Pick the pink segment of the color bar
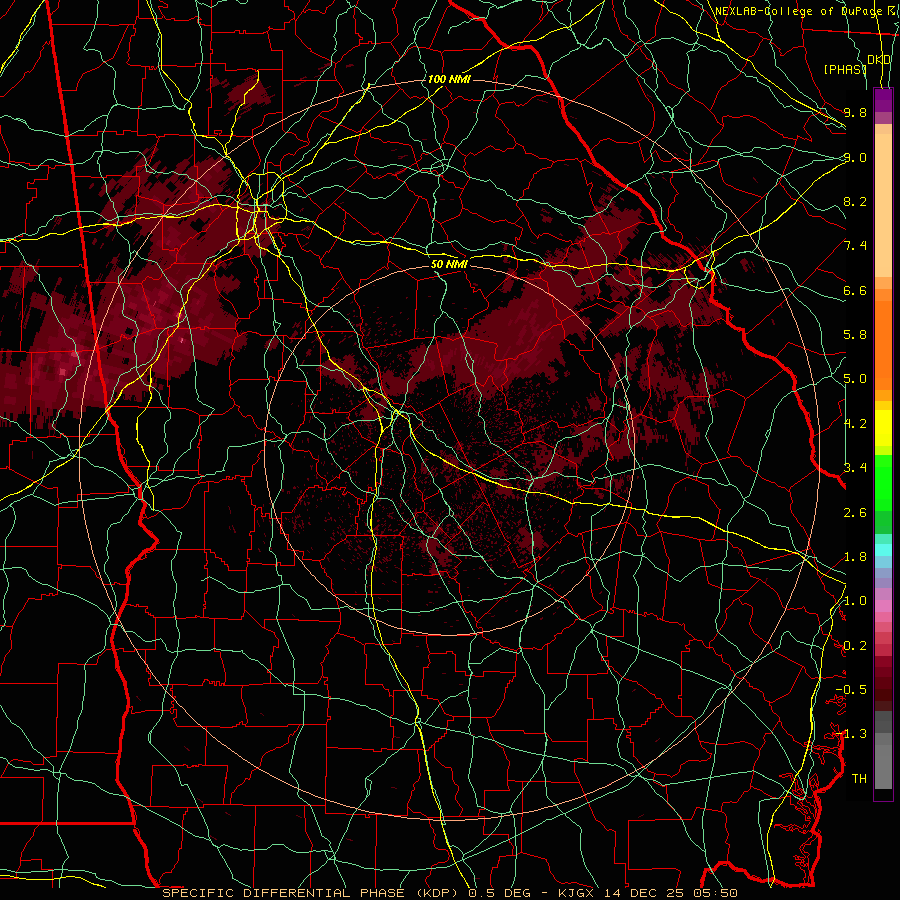The height and width of the screenshot is (900, 900). [883, 606]
